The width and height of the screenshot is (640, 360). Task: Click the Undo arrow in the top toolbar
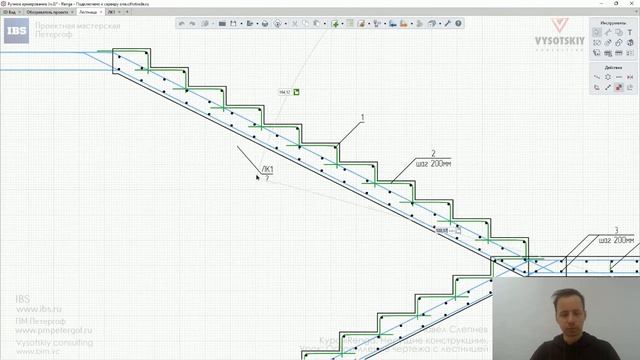pyautogui.click(x=182, y=24)
